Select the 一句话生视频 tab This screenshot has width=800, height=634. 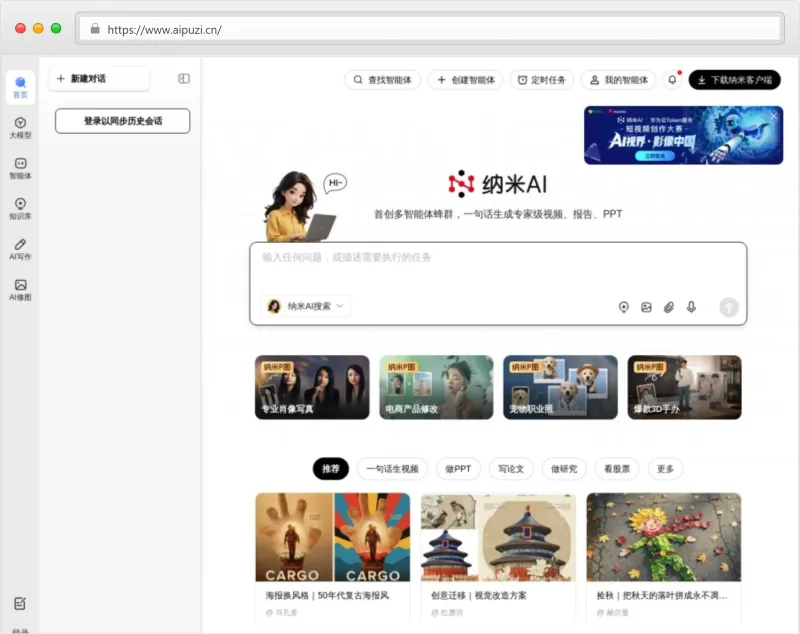coord(392,469)
